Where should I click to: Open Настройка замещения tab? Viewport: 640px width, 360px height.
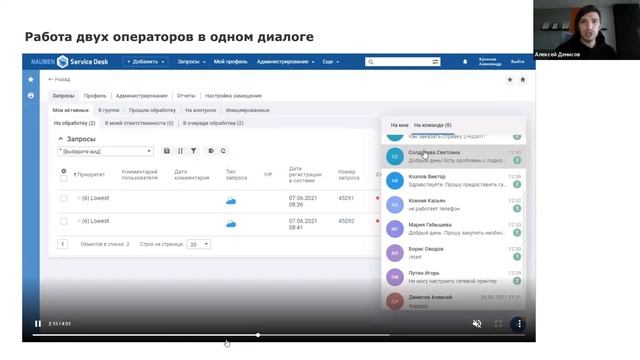click(x=233, y=96)
